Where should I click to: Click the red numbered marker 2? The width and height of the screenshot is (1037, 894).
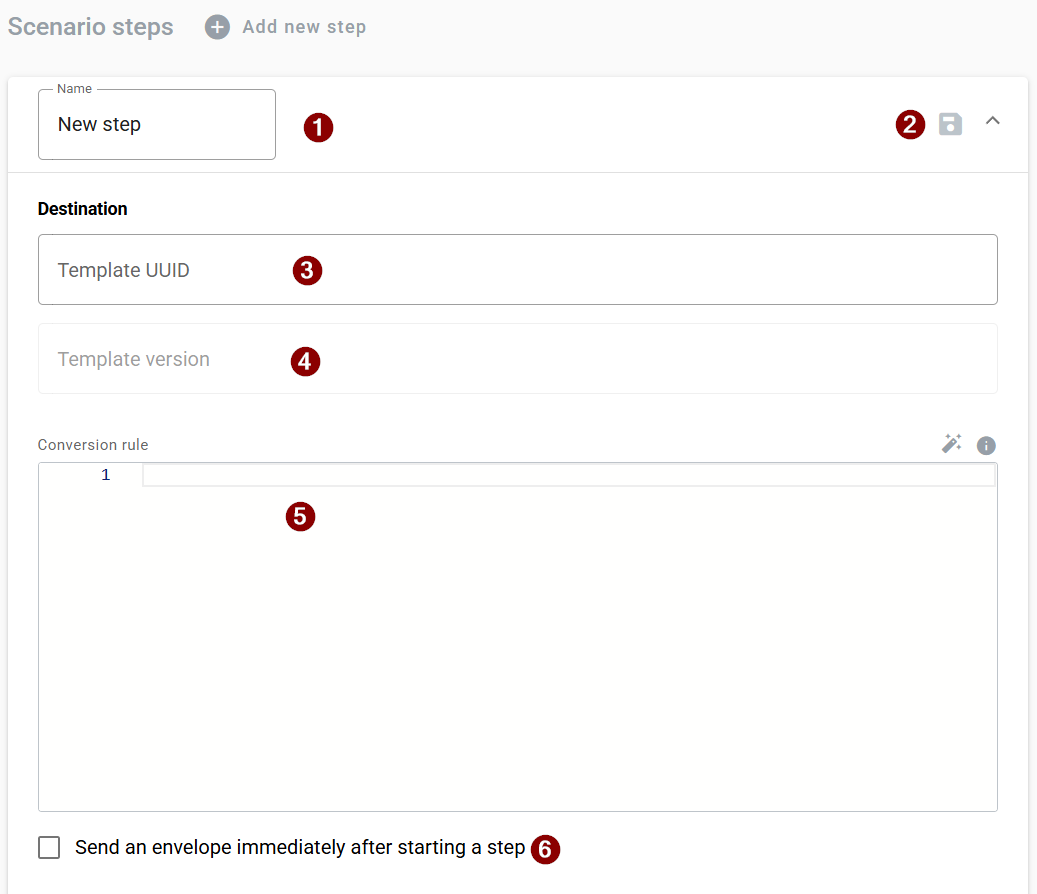(x=910, y=125)
